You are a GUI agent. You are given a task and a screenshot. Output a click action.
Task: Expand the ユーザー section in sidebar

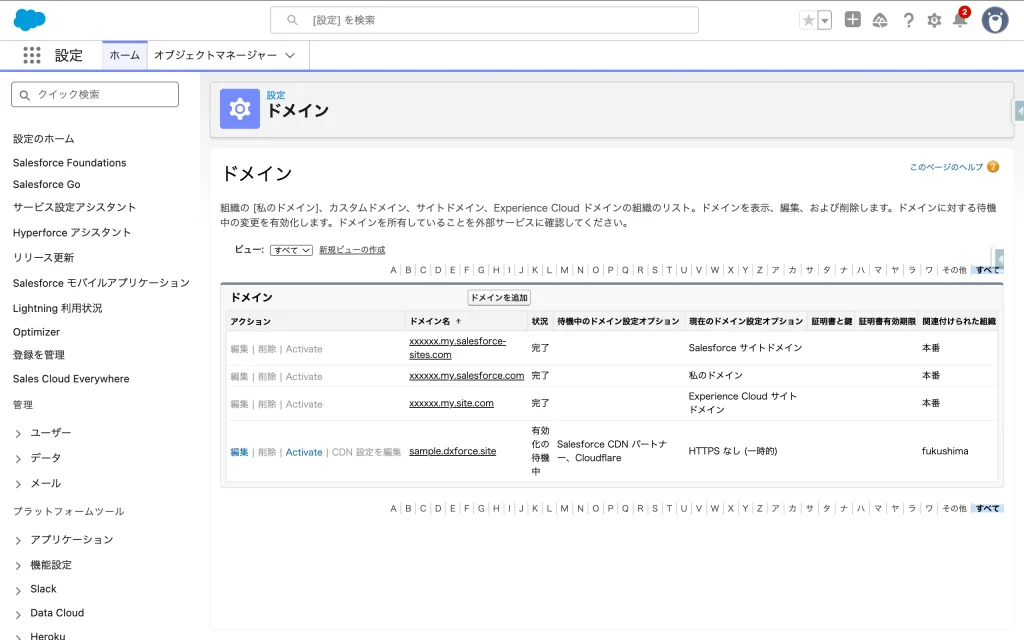tap(19, 433)
